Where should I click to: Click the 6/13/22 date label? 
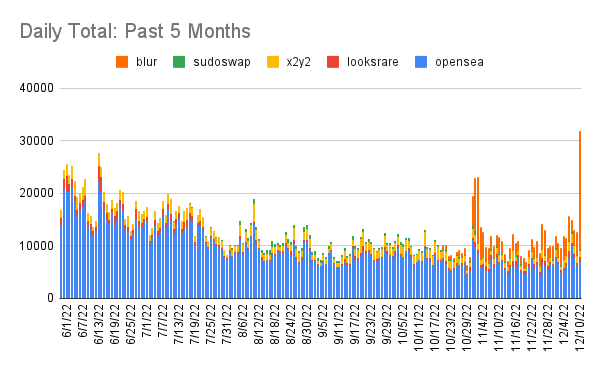99,324
